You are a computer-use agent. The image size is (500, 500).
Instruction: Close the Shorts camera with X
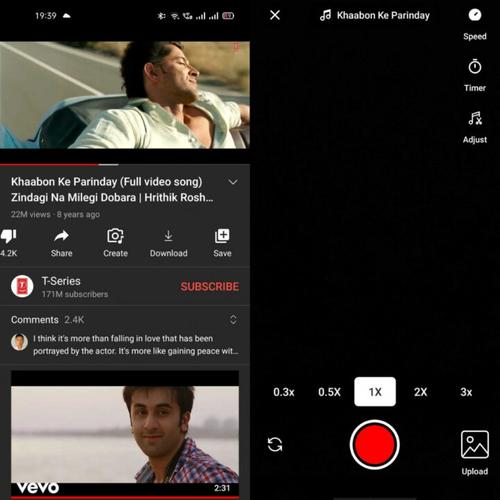pyautogui.click(x=275, y=15)
